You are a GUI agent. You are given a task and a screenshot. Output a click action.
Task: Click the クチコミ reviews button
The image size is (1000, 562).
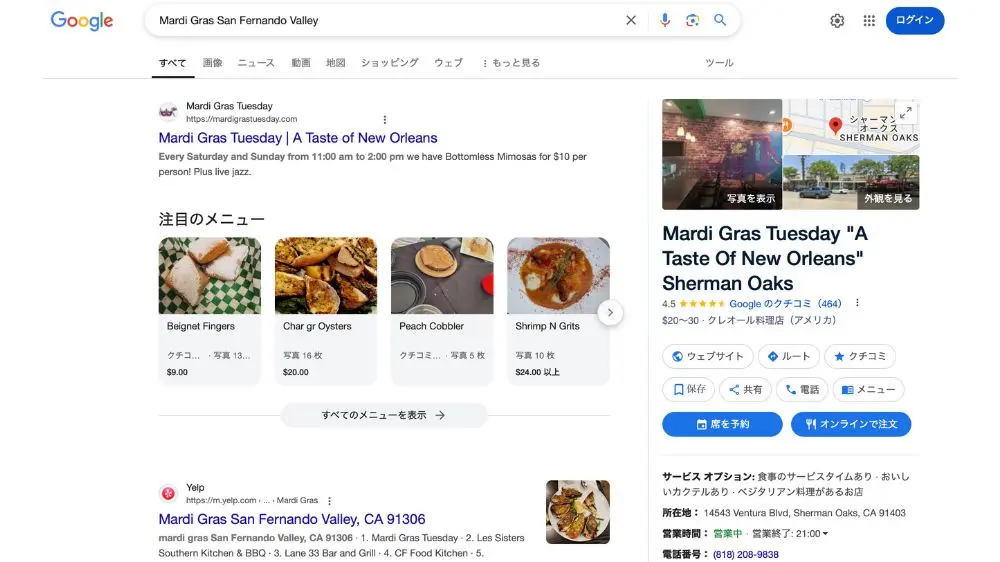pos(860,356)
